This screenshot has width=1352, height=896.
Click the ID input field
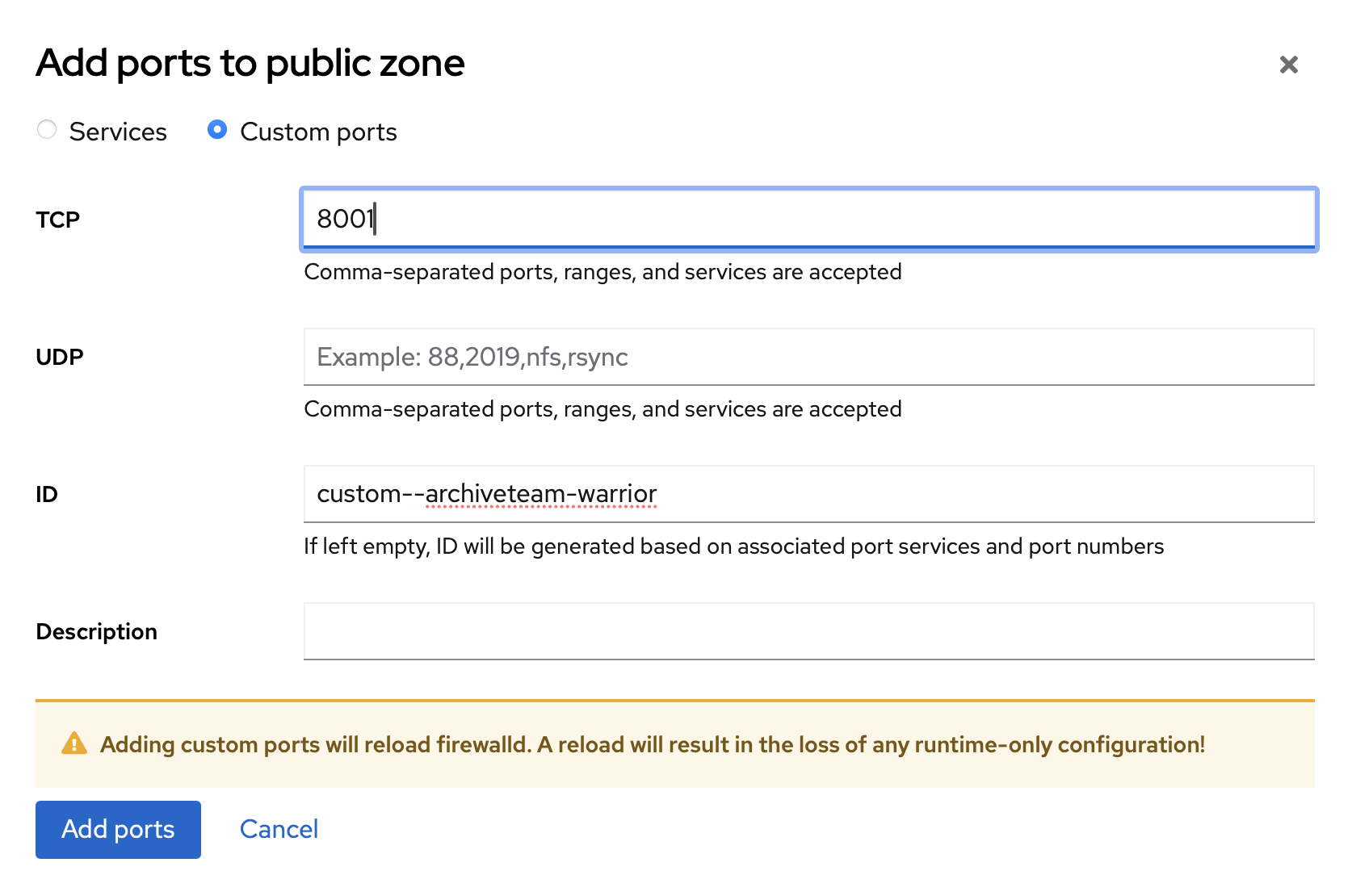click(808, 494)
